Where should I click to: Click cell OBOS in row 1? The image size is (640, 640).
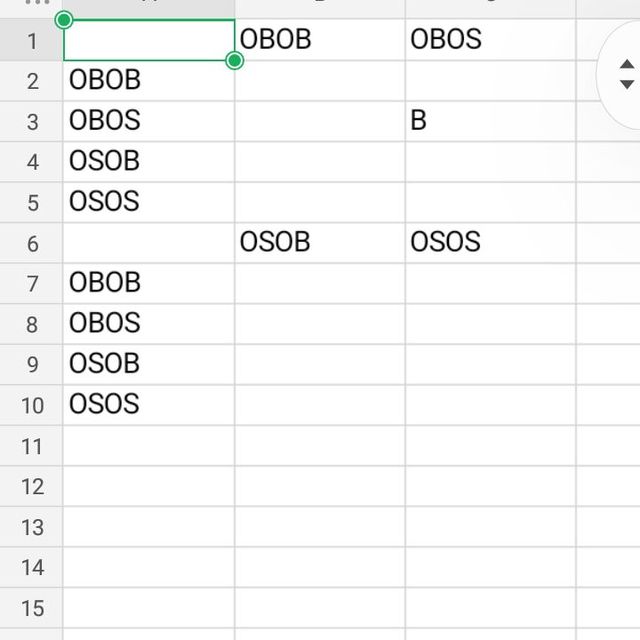pos(490,40)
